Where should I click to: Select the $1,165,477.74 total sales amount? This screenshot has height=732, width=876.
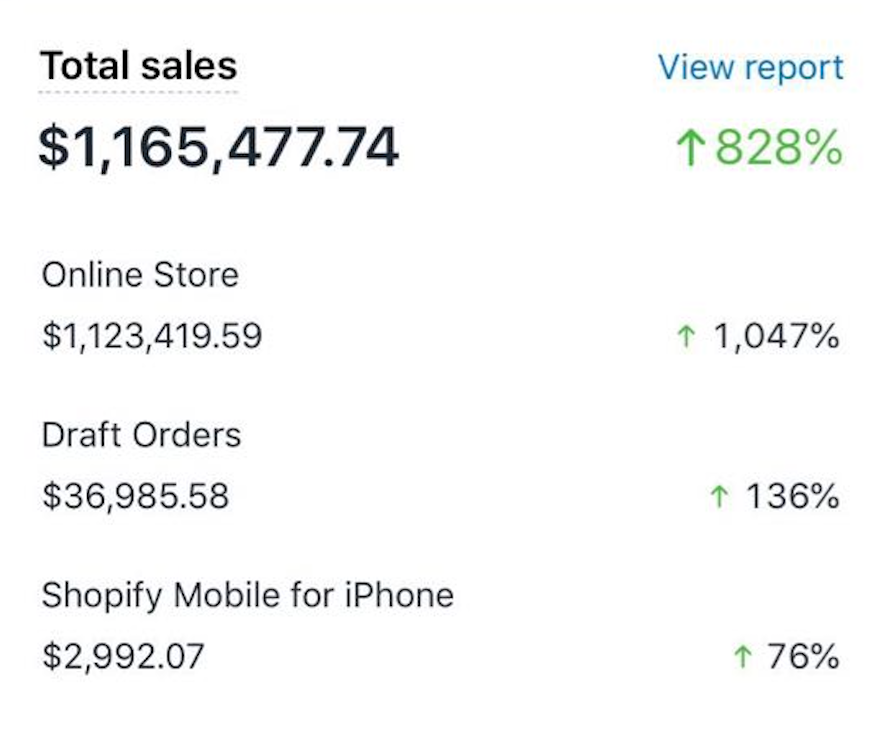(218, 147)
